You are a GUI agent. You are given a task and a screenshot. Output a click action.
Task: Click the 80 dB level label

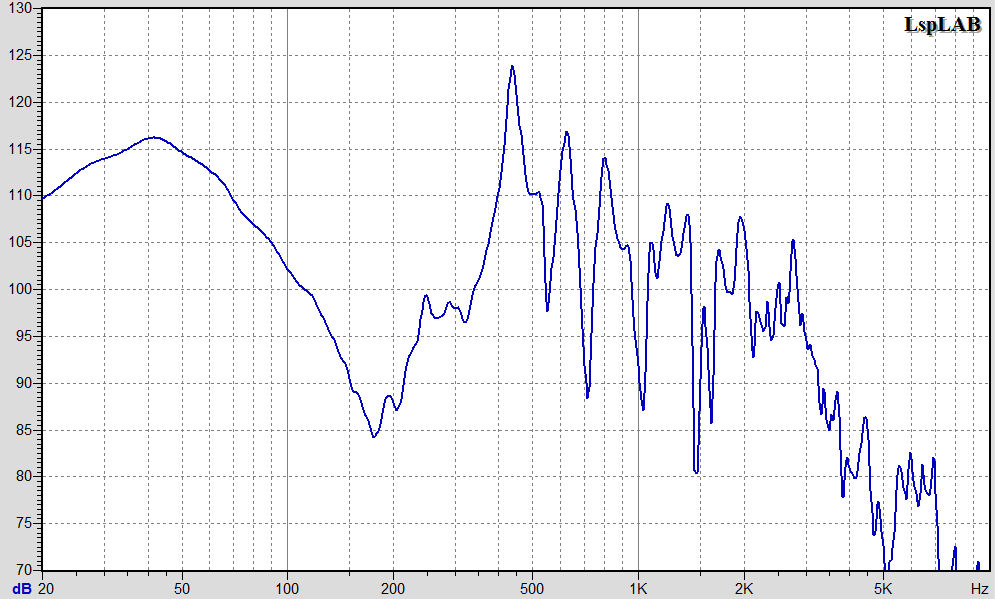tap(24, 476)
